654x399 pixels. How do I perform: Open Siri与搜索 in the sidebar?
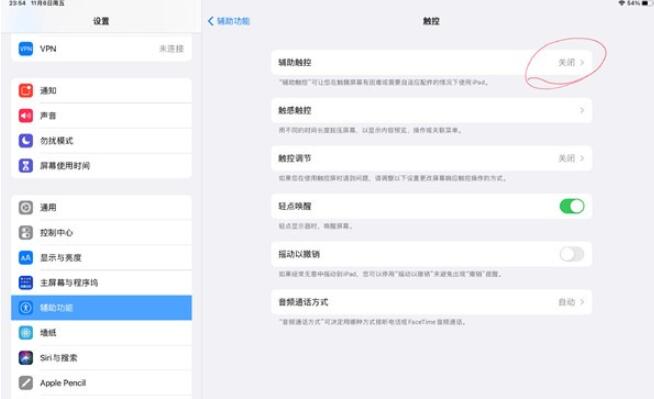click(x=101, y=358)
